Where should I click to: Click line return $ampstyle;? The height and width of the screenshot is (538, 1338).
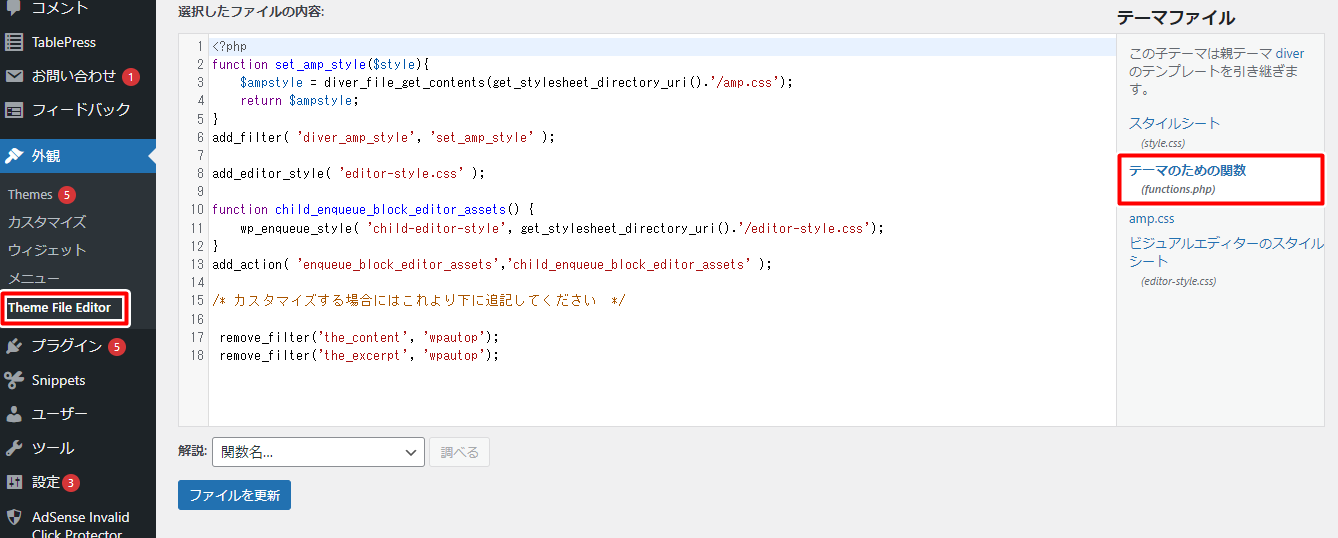pos(298,100)
